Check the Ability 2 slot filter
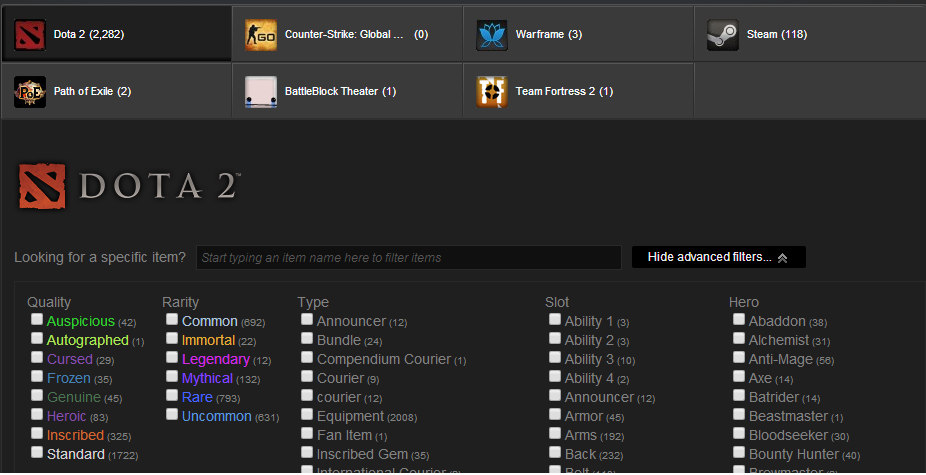Screen dimensions: 926x475 click(x=555, y=339)
